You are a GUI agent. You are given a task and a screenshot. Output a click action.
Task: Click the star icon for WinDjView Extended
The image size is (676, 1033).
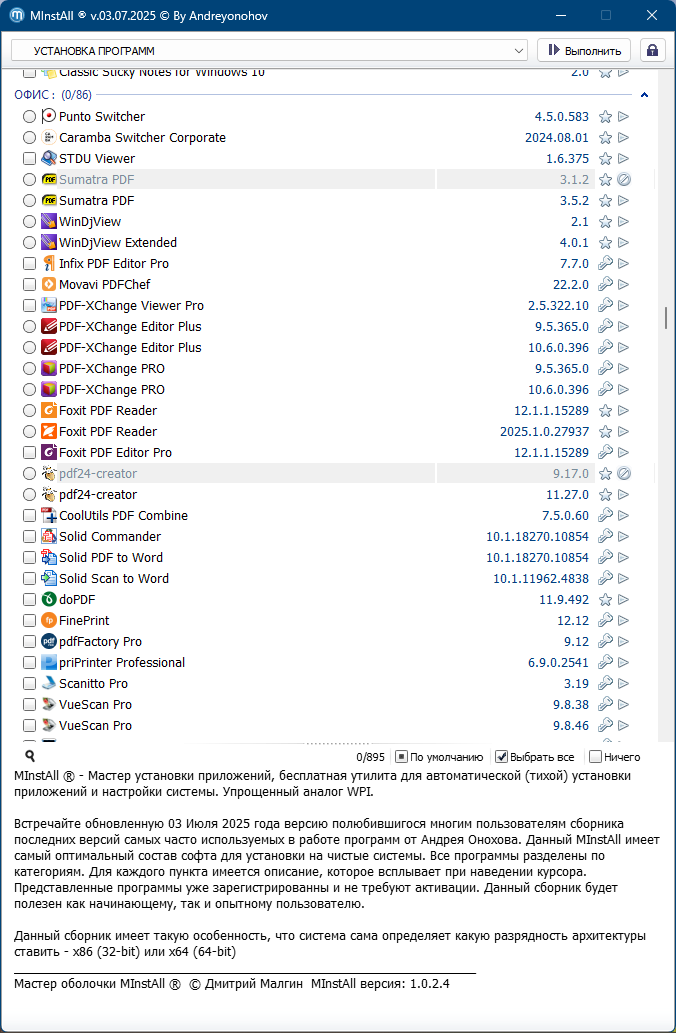[605, 242]
